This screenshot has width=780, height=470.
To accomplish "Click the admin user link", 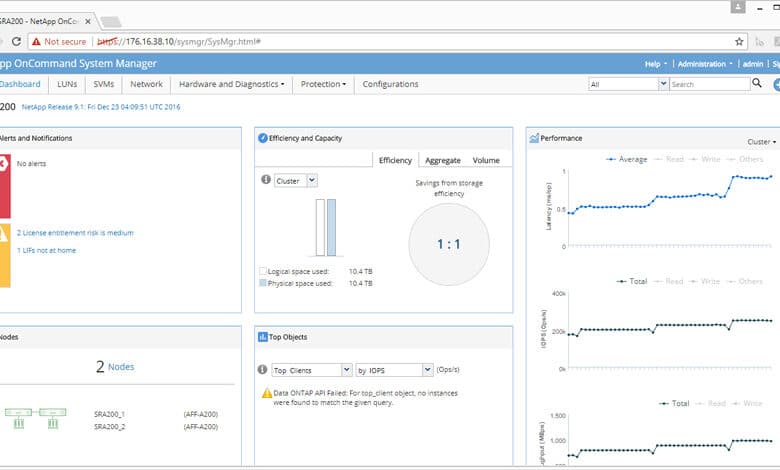I will [x=753, y=64].
